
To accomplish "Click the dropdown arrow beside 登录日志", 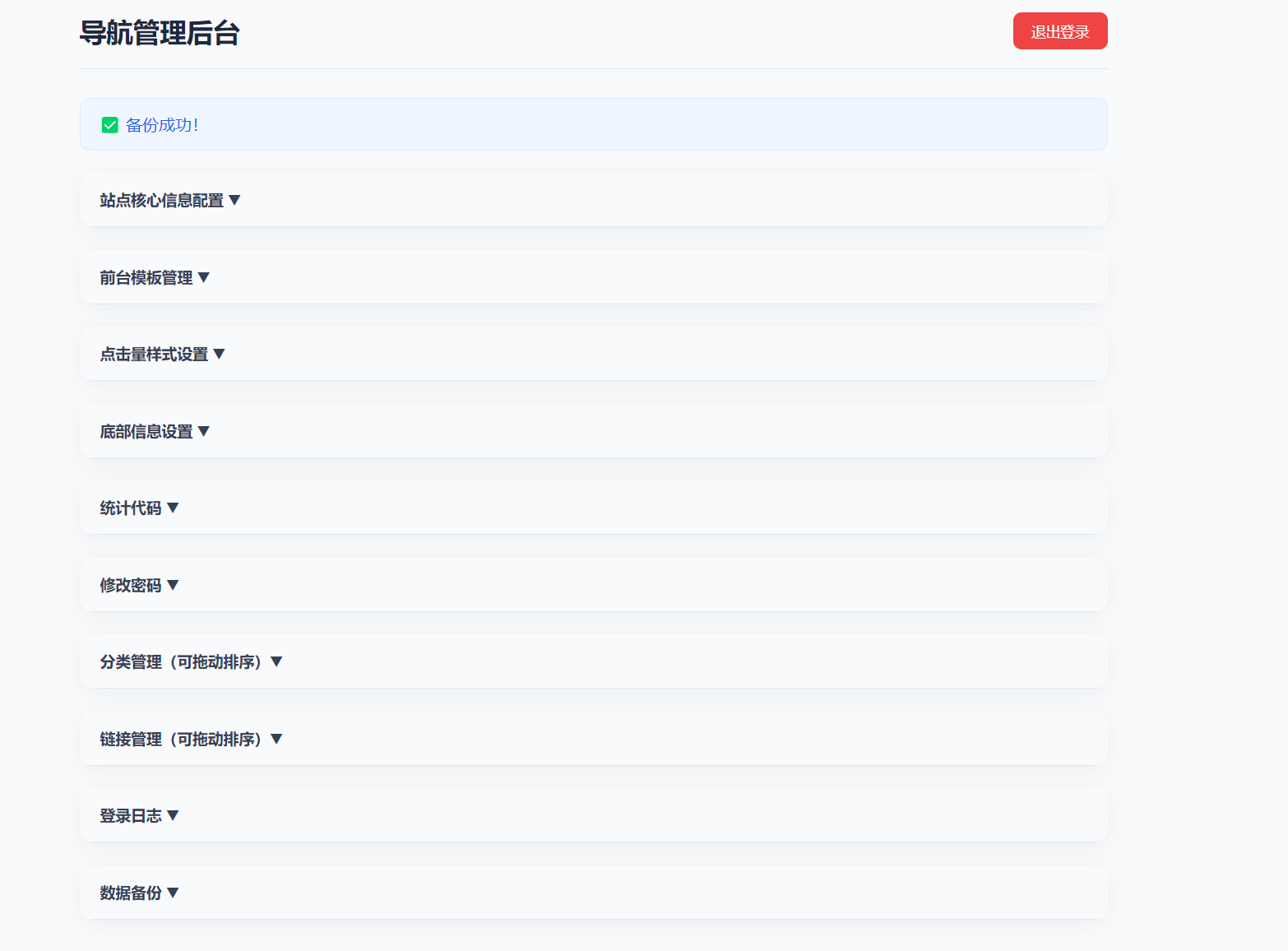I will pos(173,815).
